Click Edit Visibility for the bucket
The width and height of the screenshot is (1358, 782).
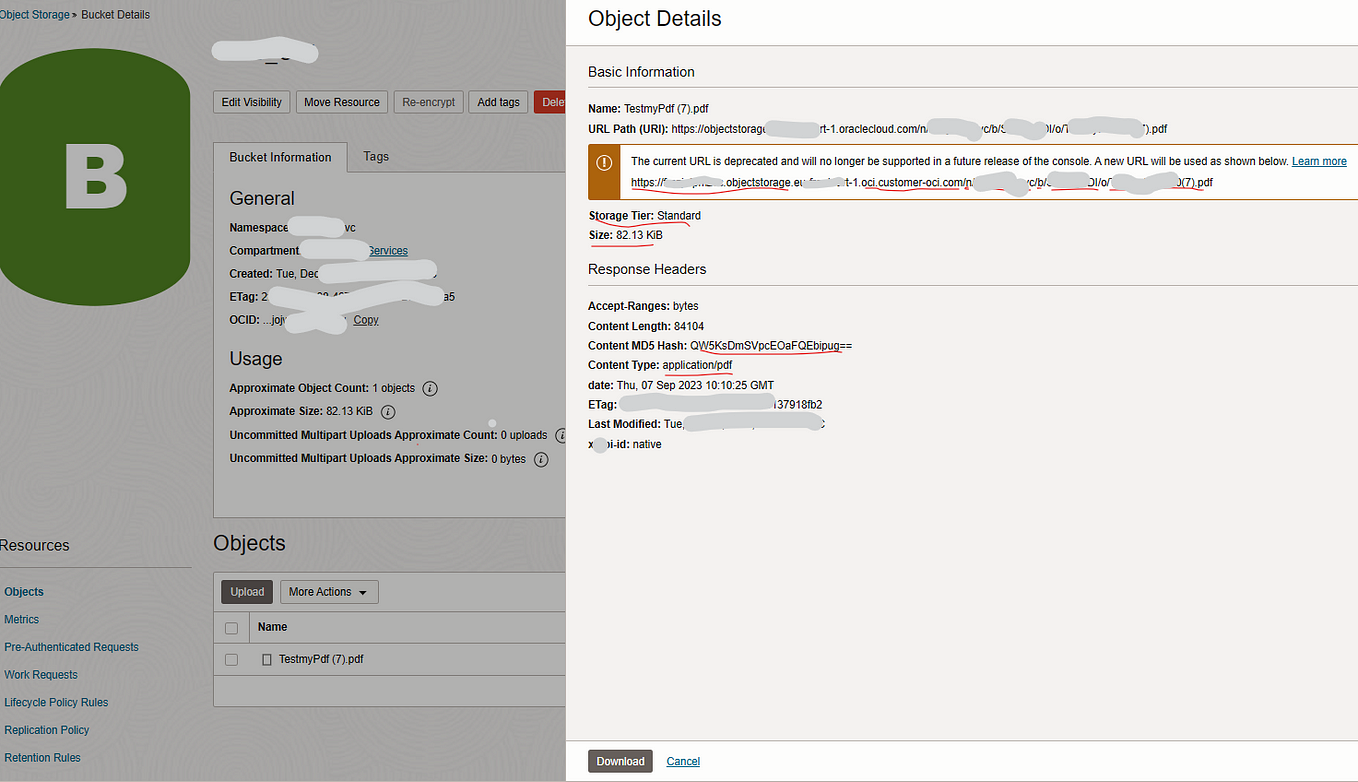[x=251, y=101]
